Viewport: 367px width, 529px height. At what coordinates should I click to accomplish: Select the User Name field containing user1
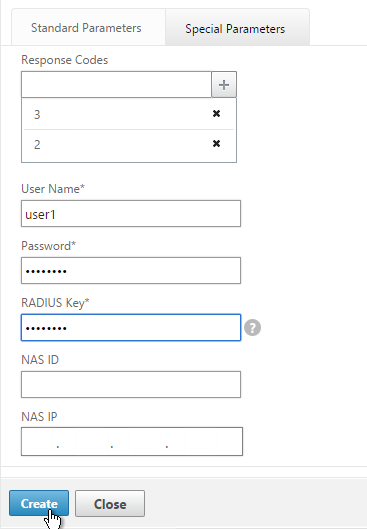click(x=131, y=214)
